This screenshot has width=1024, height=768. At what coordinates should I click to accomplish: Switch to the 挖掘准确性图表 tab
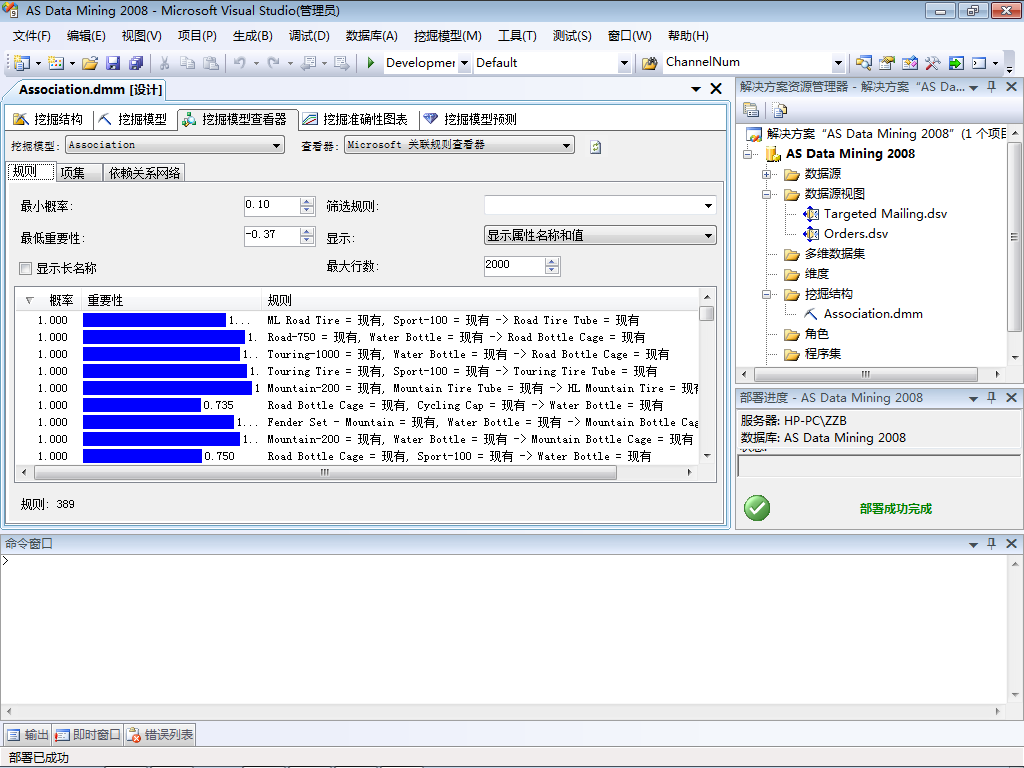(x=356, y=120)
